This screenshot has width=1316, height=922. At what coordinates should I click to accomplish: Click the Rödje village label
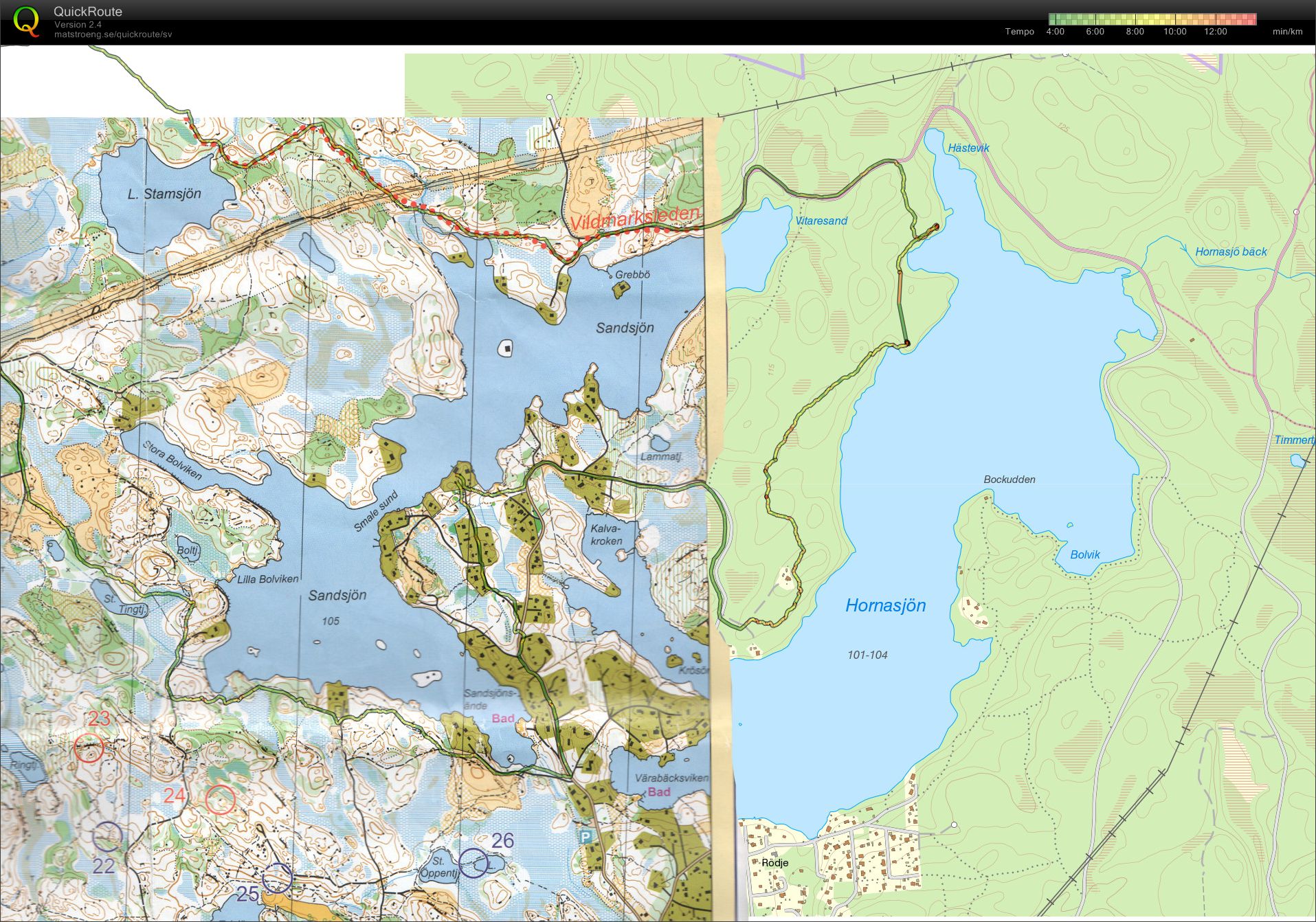(x=774, y=862)
